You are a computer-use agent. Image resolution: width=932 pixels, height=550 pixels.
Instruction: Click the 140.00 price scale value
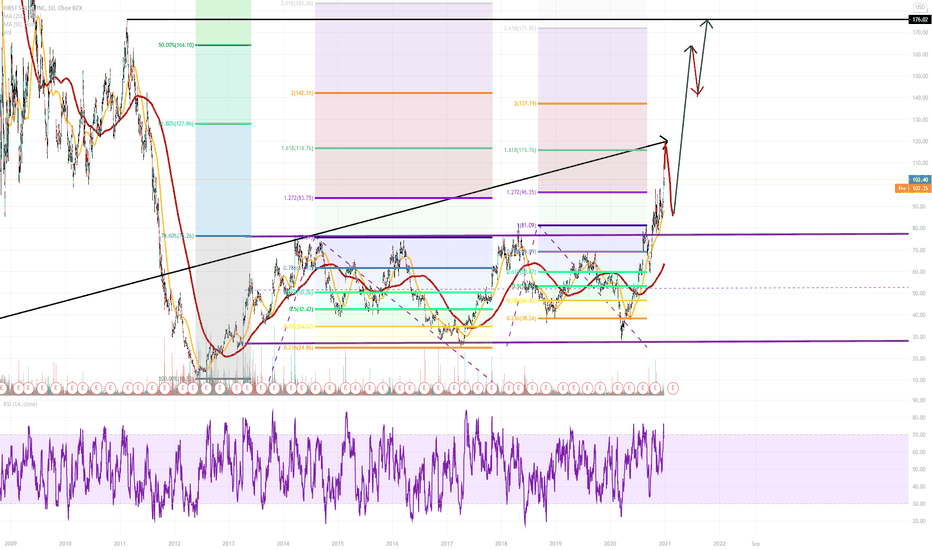coord(920,98)
